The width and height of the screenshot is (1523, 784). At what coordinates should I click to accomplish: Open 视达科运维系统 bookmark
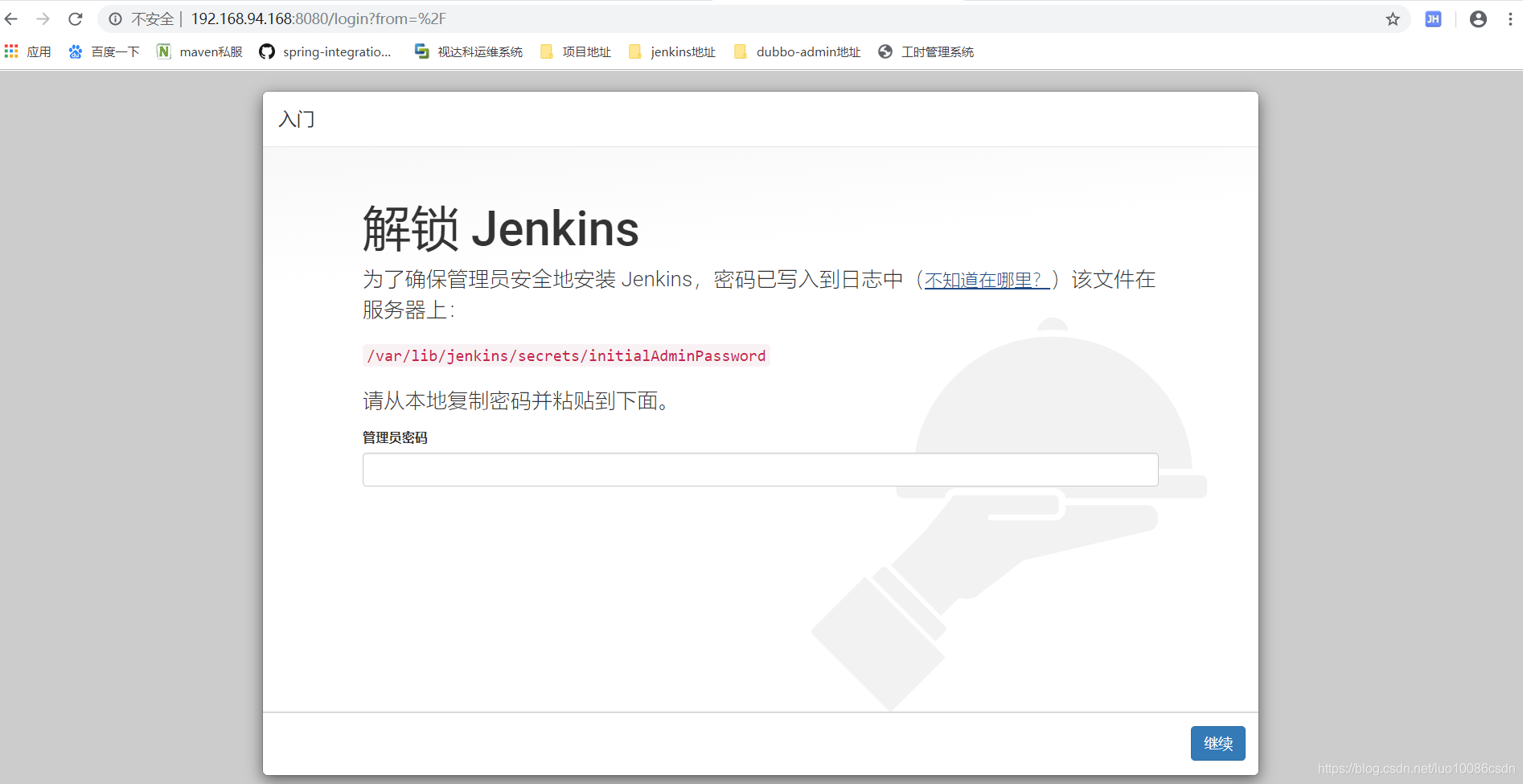point(468,51)
